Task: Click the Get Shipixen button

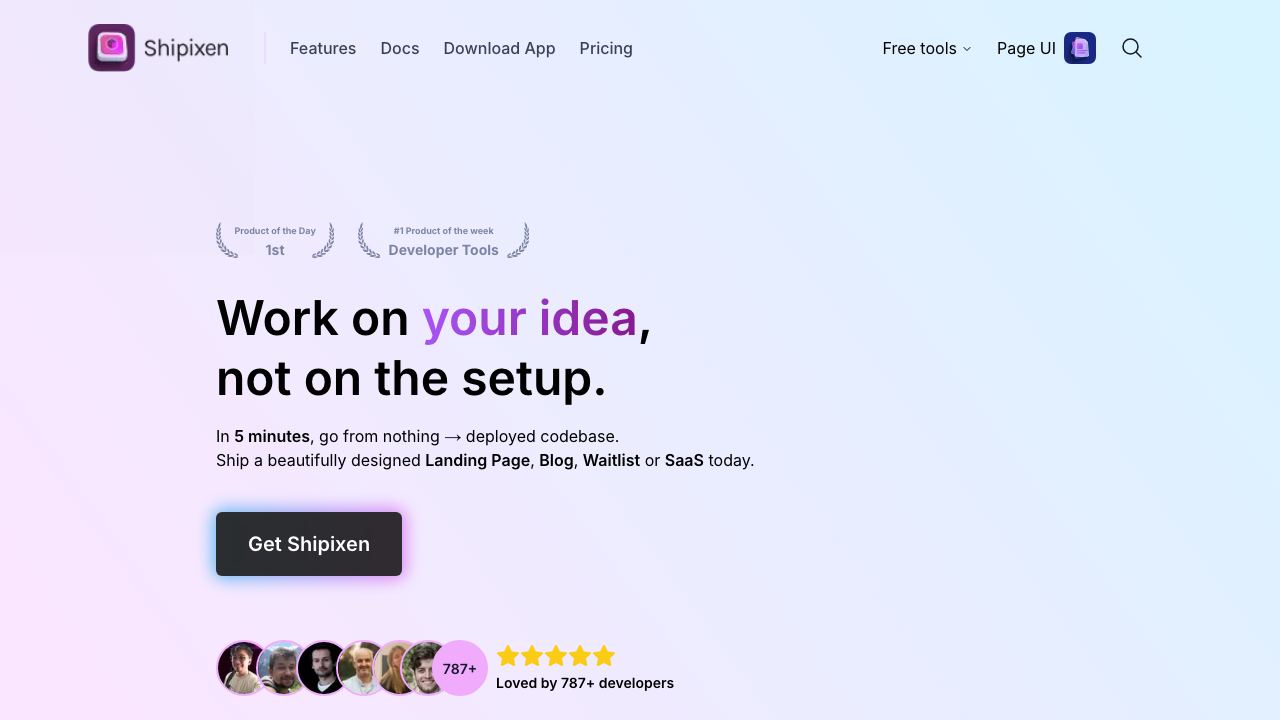Action: 309,544
